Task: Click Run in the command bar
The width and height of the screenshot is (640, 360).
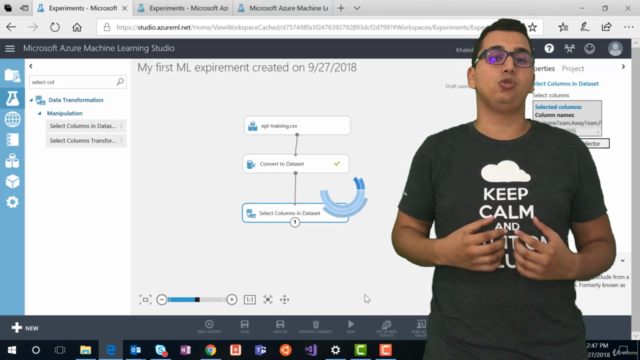Action: click(351, 327)
